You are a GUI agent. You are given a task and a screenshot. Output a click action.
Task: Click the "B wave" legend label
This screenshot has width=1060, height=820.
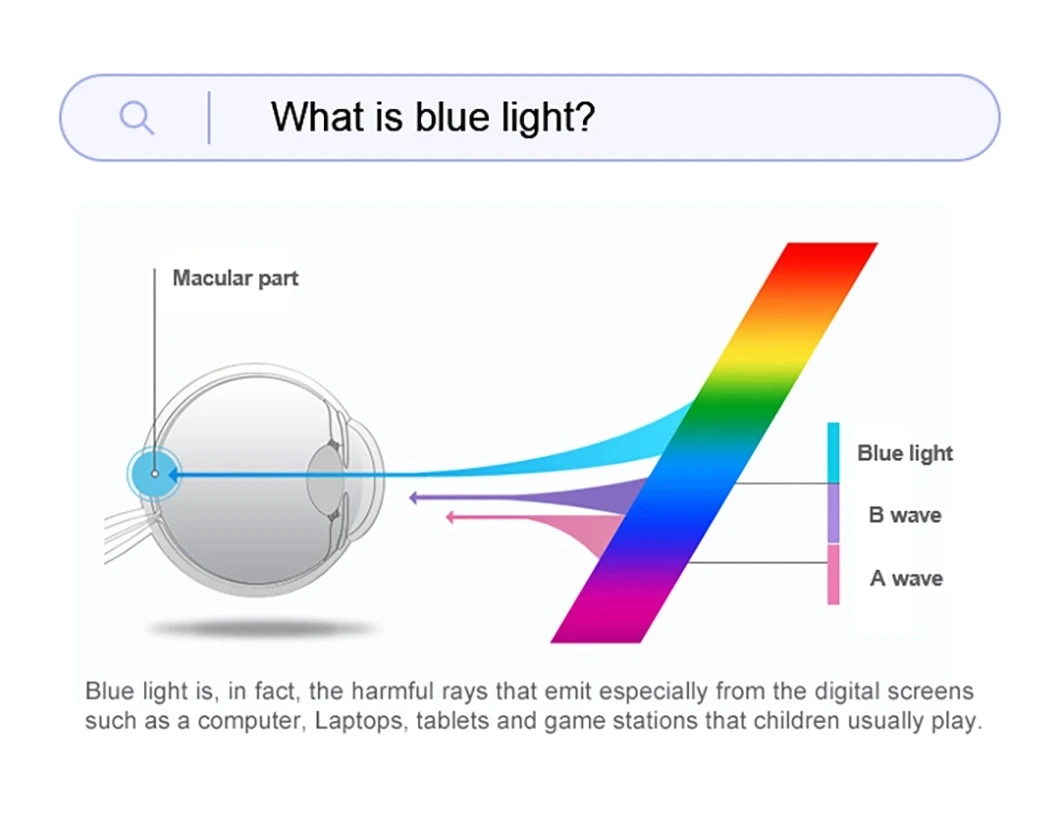pos(905,516)
